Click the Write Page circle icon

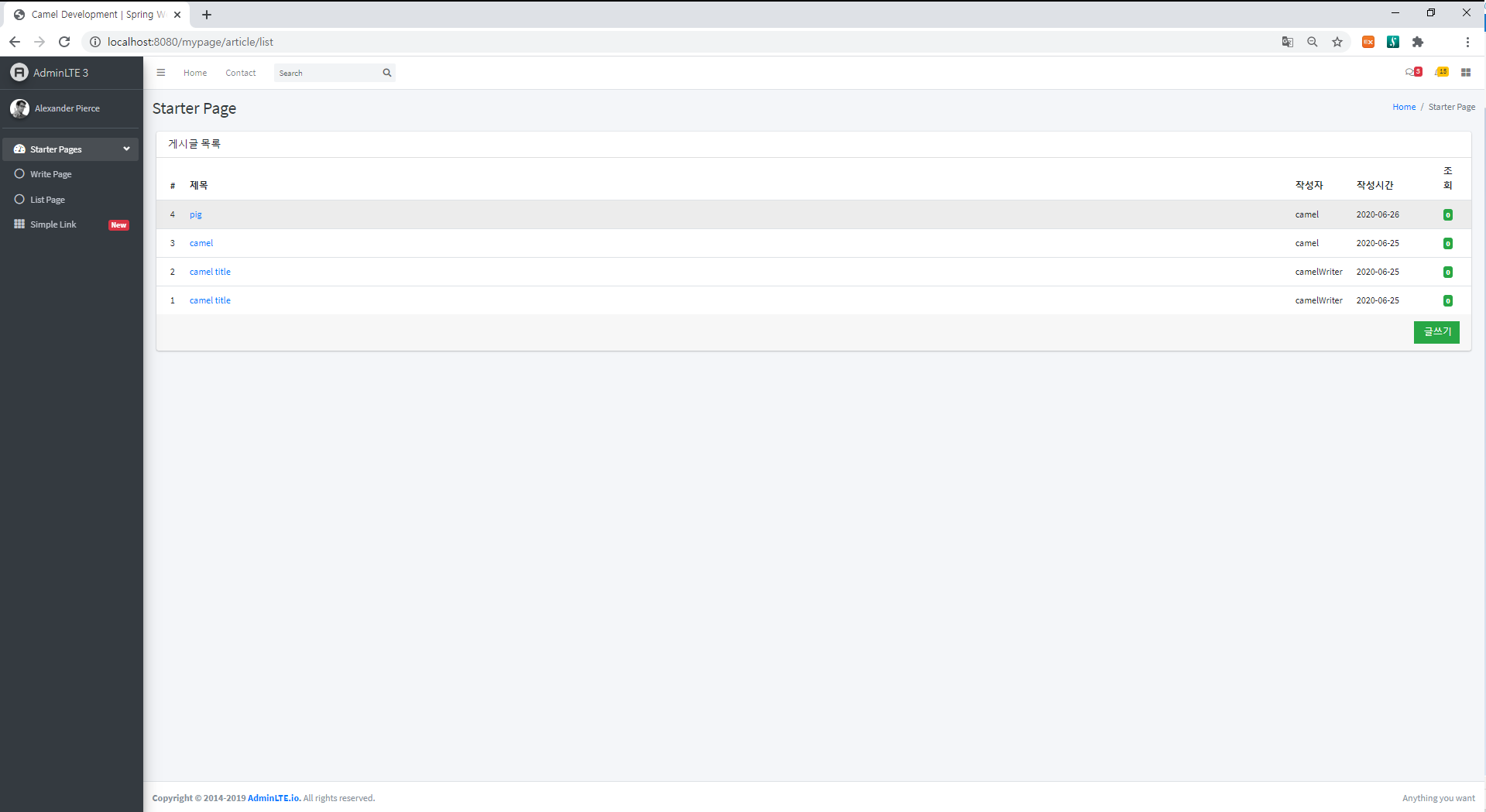(19, 174)
